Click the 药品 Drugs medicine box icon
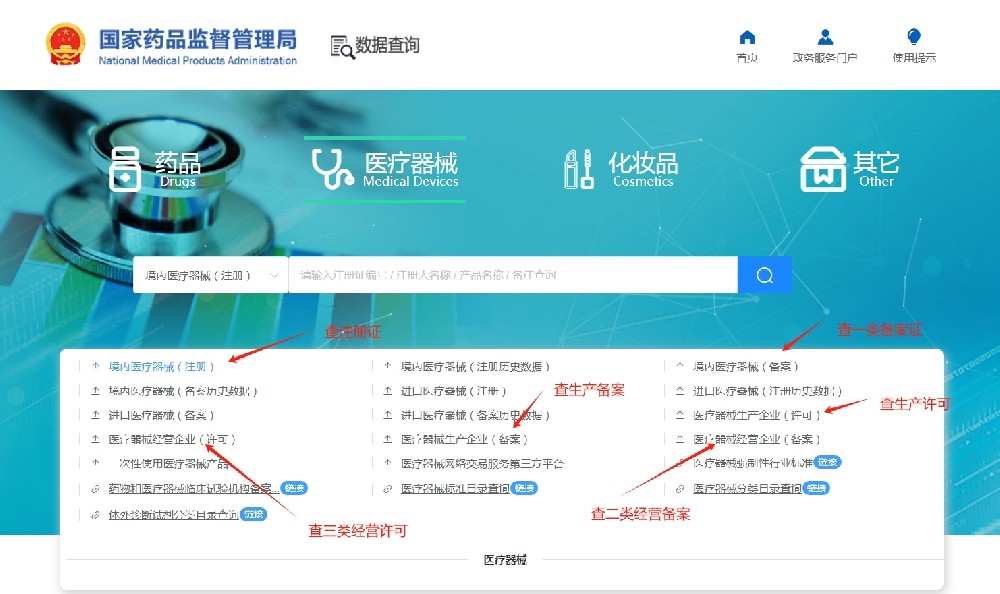 click(126, 169)
